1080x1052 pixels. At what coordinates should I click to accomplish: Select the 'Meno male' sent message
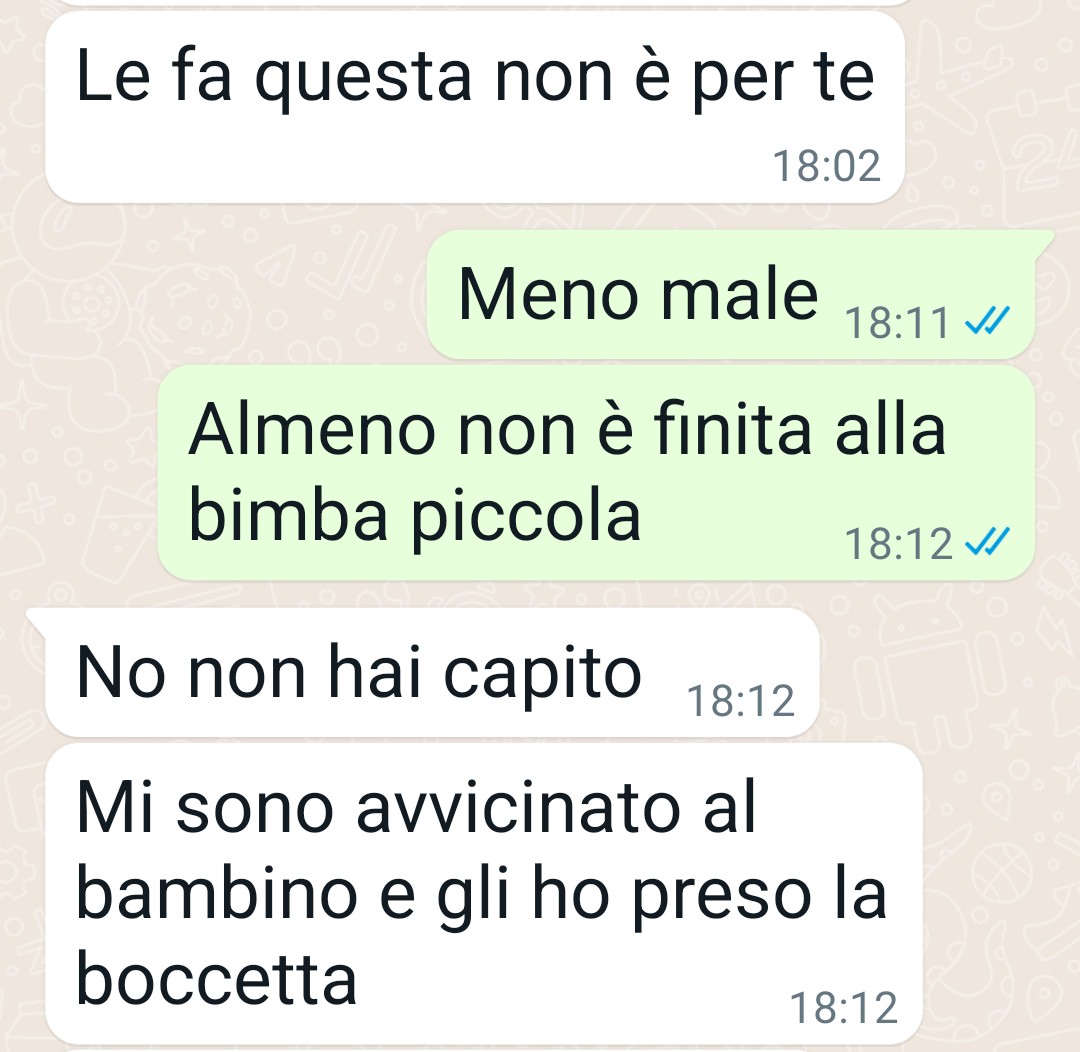point(731,295)
